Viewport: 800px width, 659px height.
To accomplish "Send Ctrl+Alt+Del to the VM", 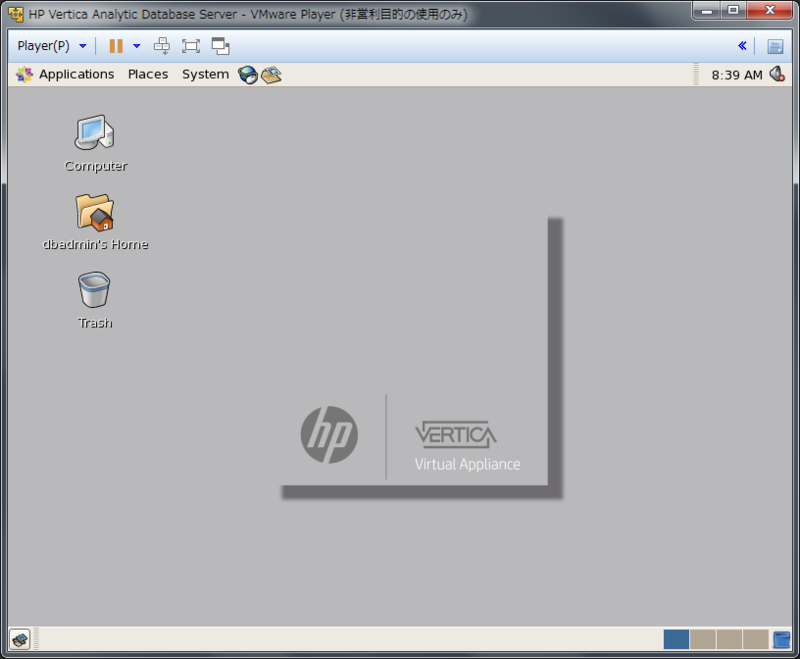I will coord(162,46).
